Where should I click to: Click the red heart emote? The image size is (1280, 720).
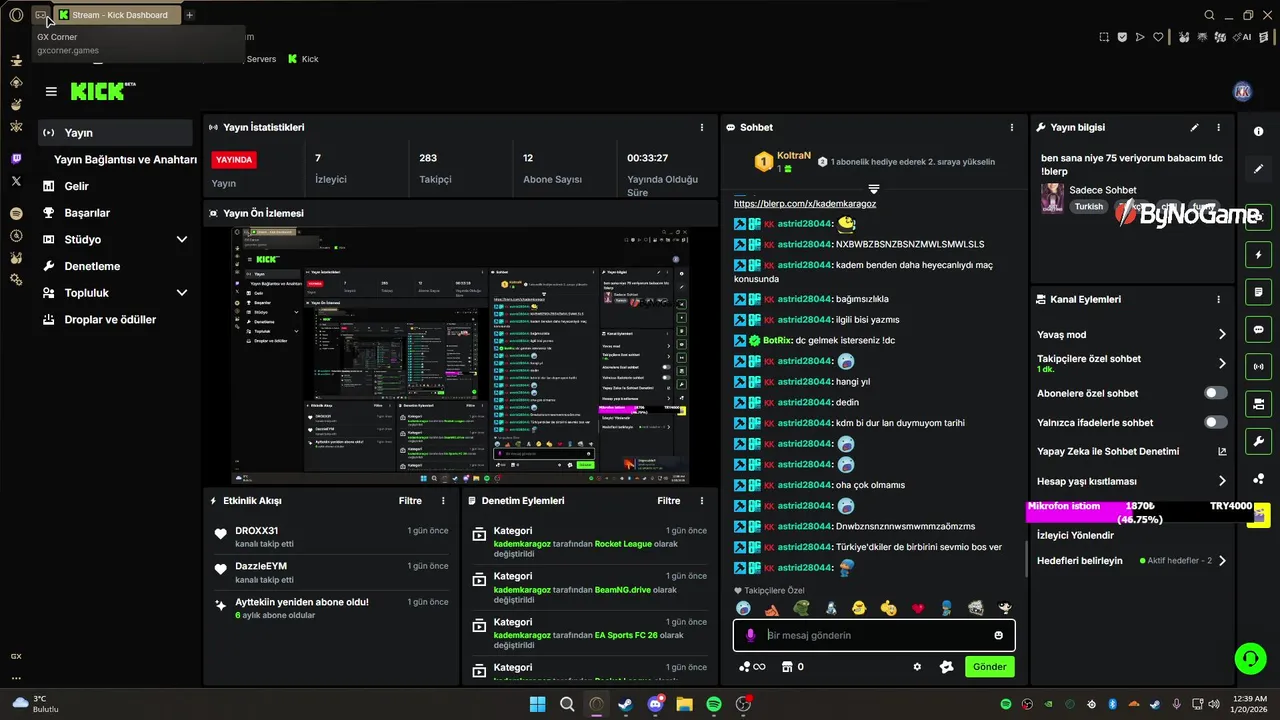pos(917,608)
